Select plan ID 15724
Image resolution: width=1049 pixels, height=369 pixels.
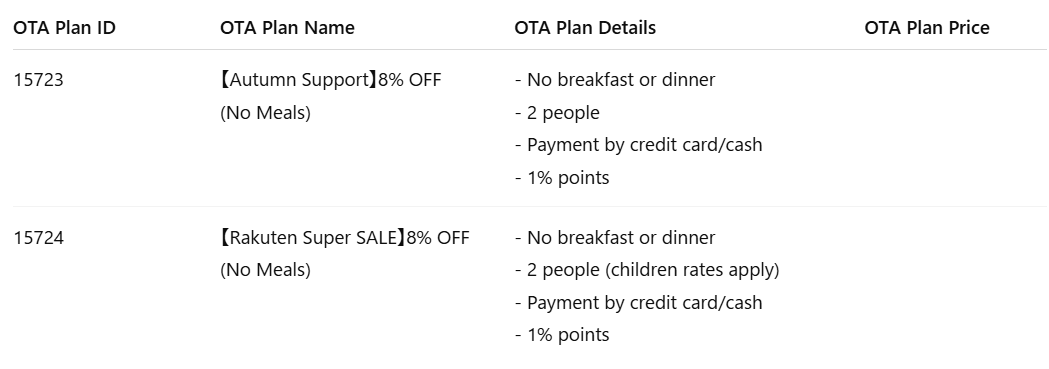click(39, 238)
